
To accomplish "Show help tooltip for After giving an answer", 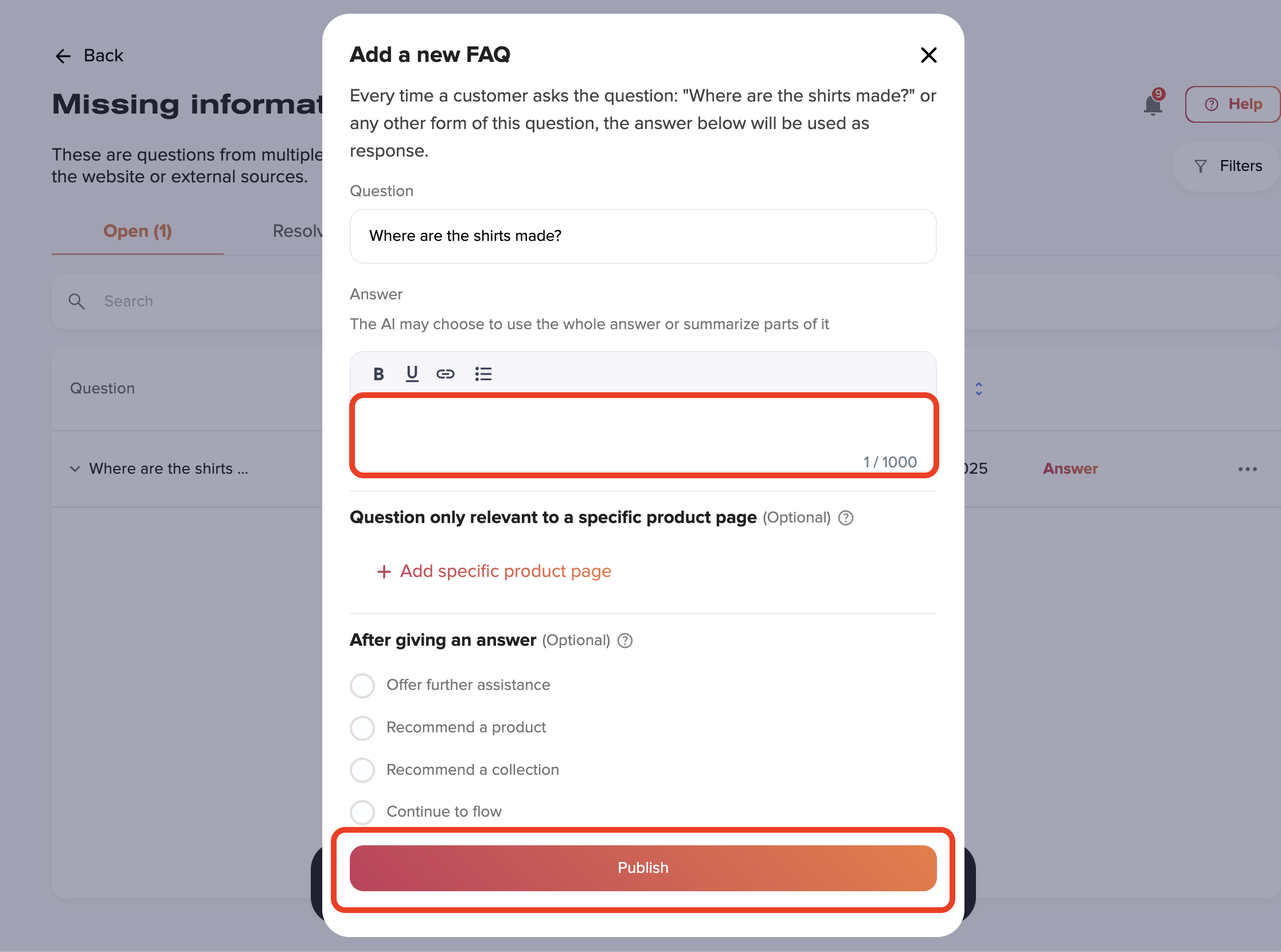I will pos(624,640).
